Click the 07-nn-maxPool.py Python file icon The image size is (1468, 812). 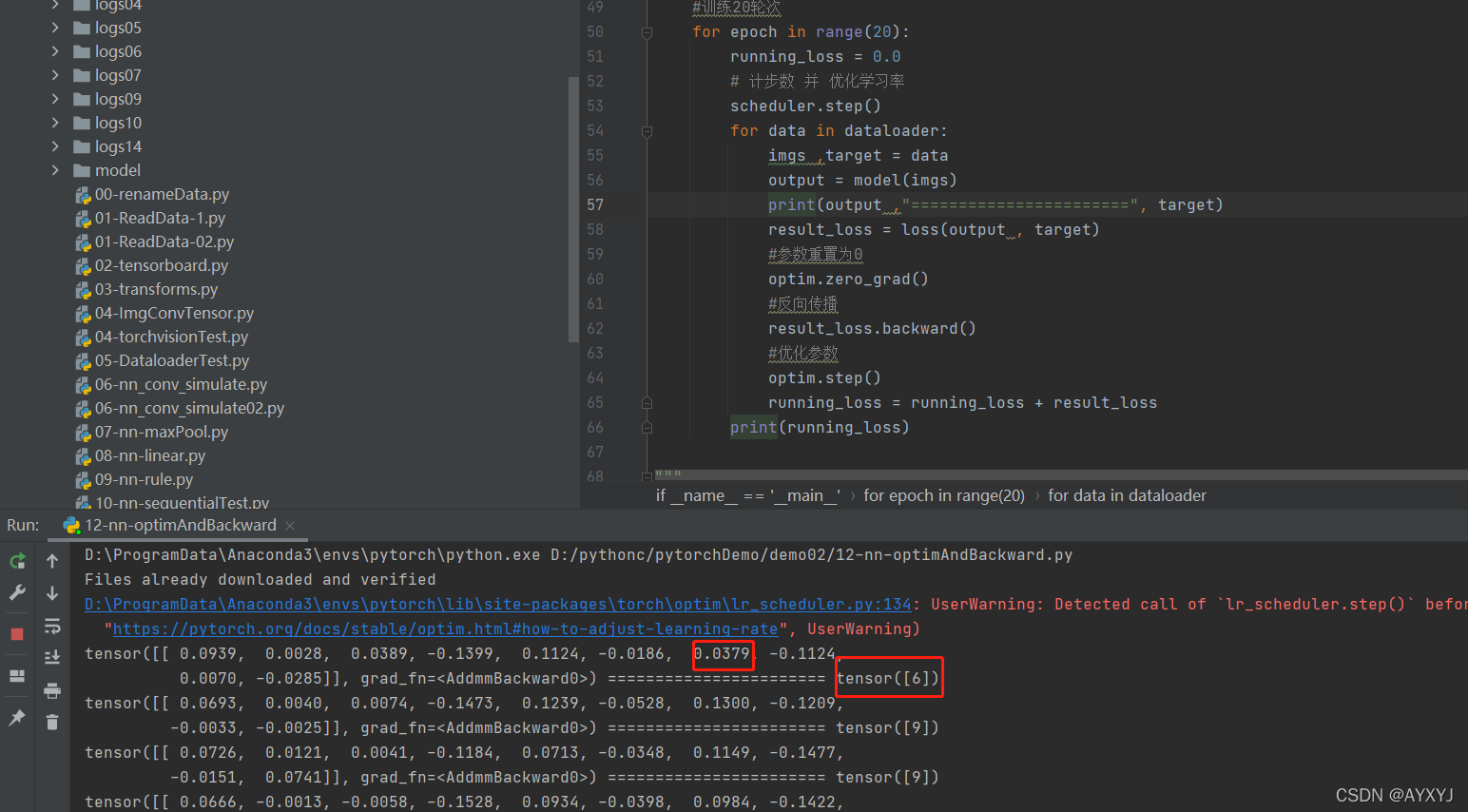point(83,433)
